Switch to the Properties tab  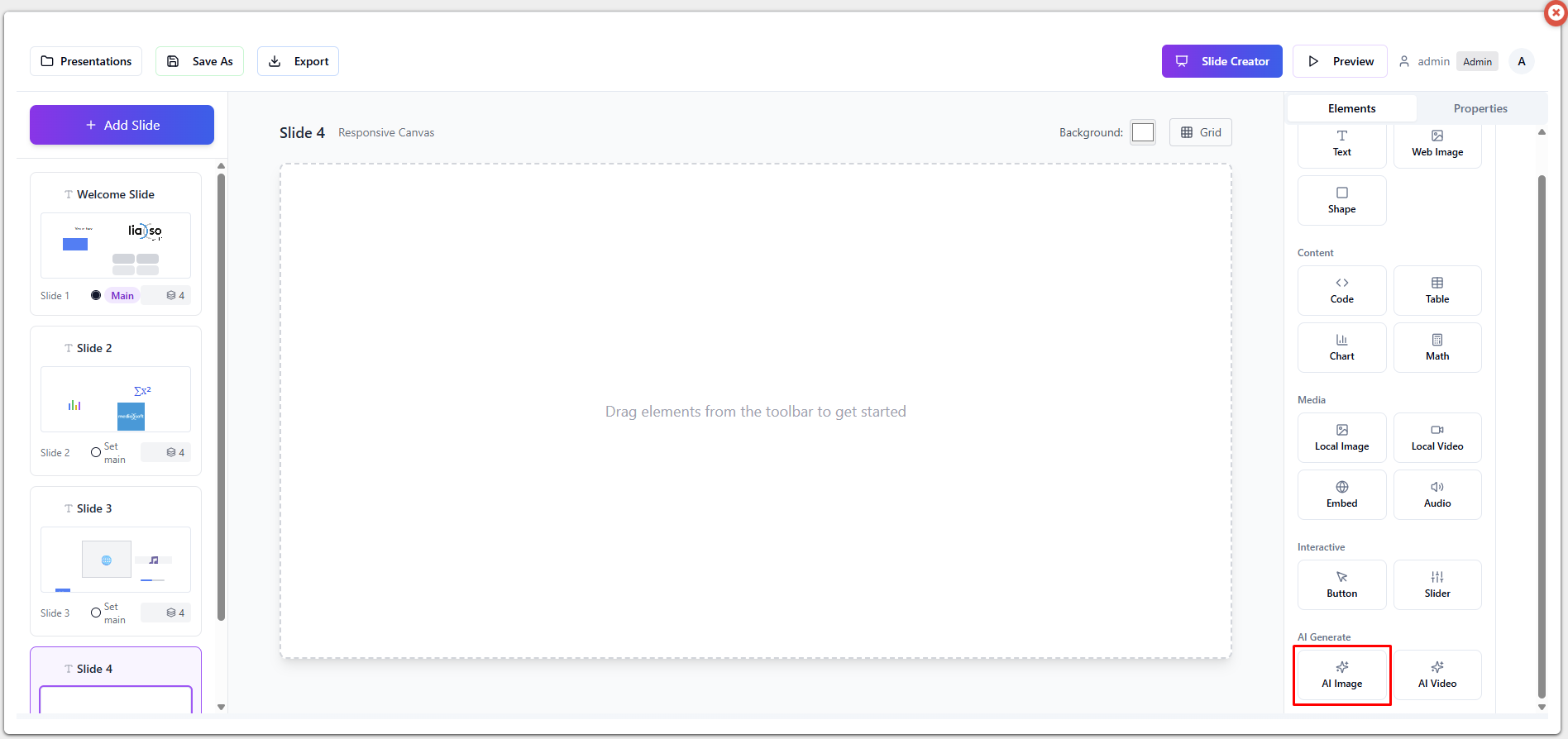1480,108
